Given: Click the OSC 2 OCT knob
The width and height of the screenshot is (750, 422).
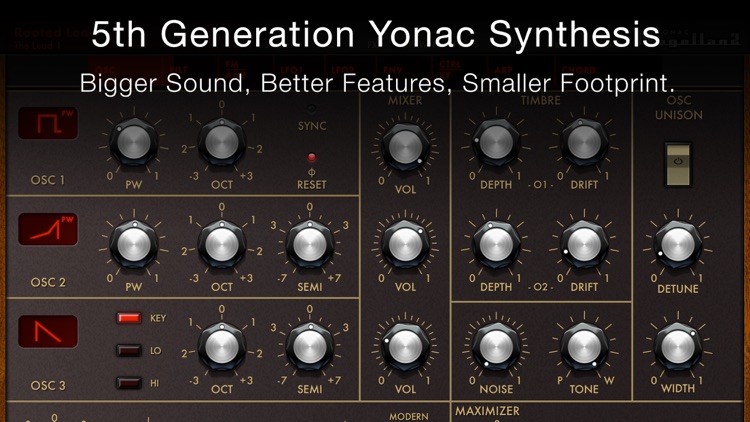Looking at the screenshot, I should 221,244.
